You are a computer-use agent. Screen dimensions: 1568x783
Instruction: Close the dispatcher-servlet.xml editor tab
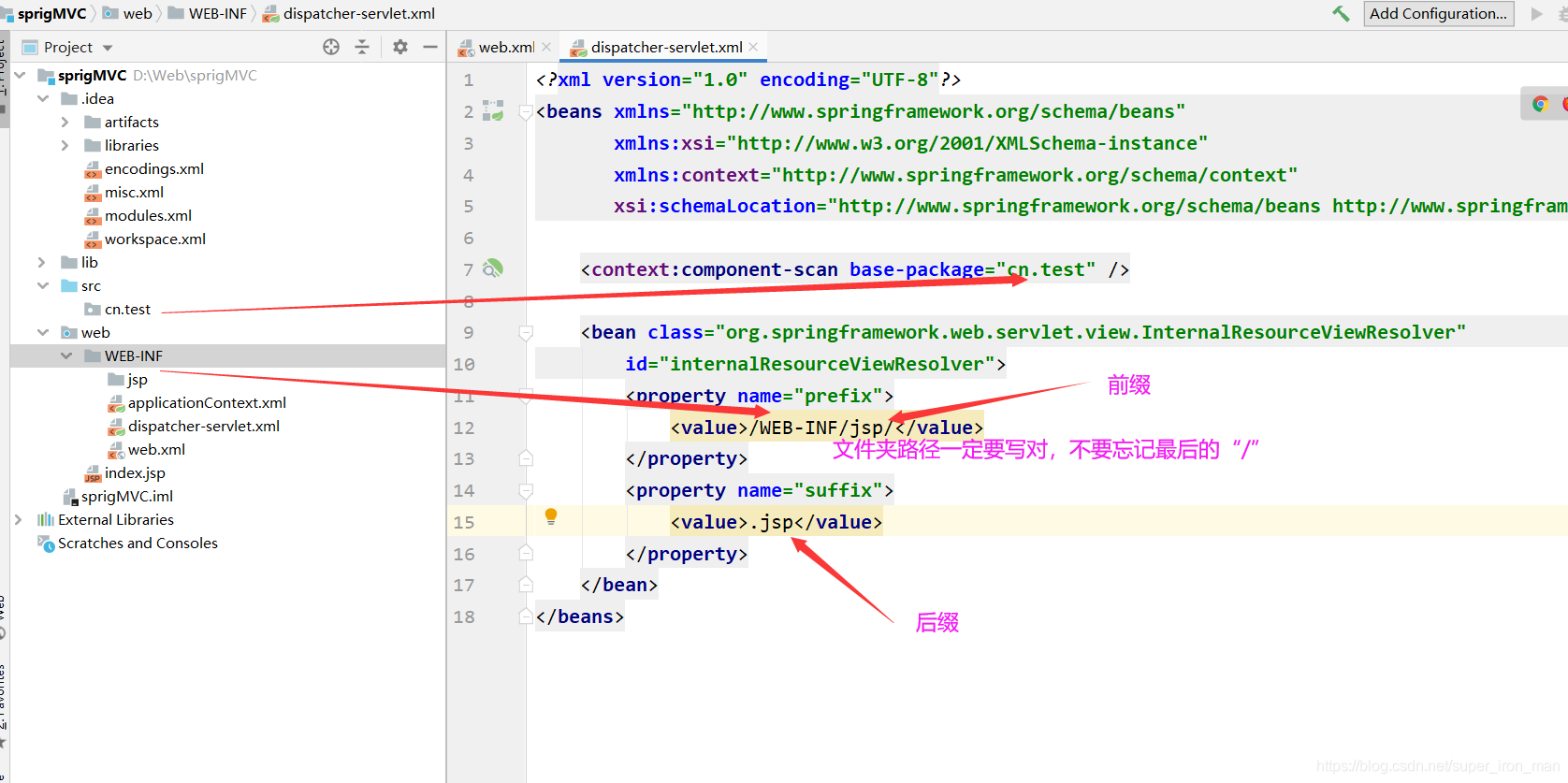(x=753, y=47)
